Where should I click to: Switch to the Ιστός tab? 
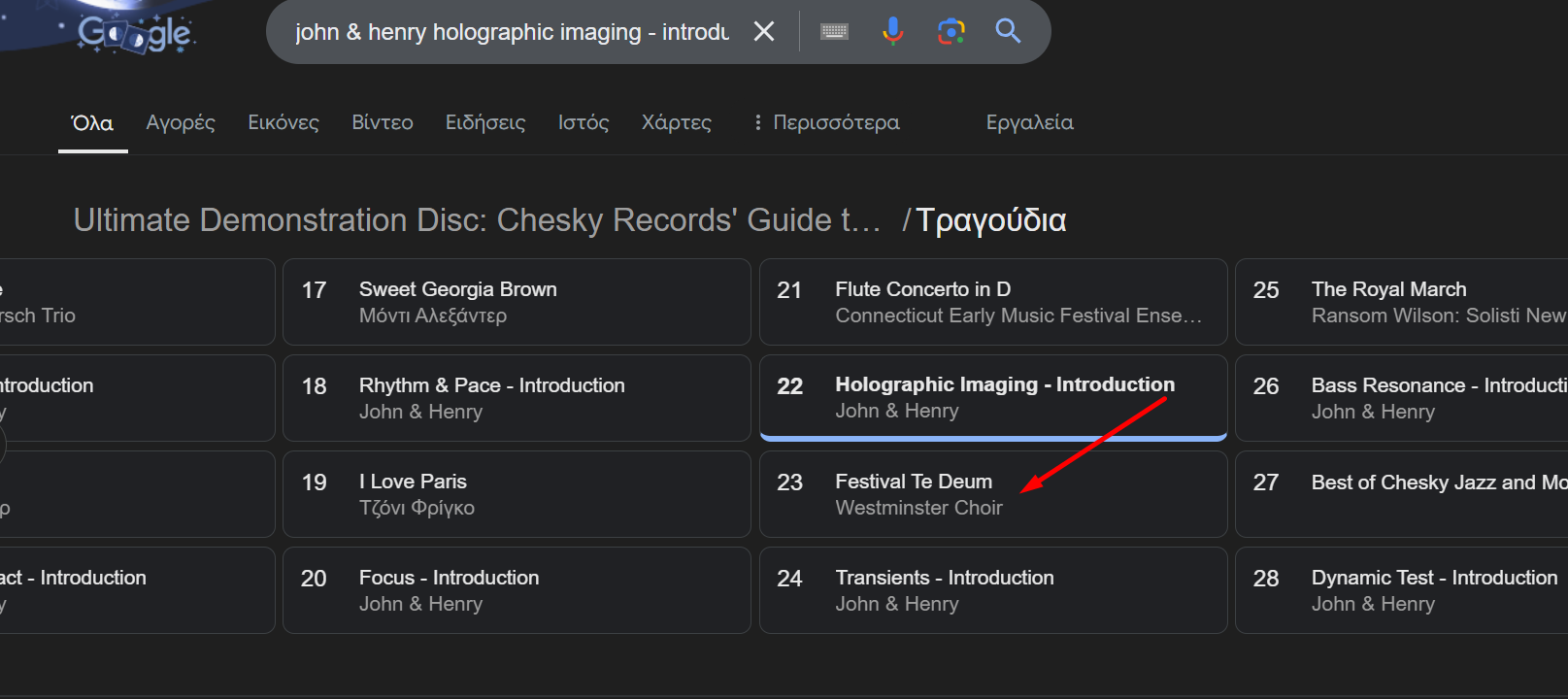click(584, 123)
